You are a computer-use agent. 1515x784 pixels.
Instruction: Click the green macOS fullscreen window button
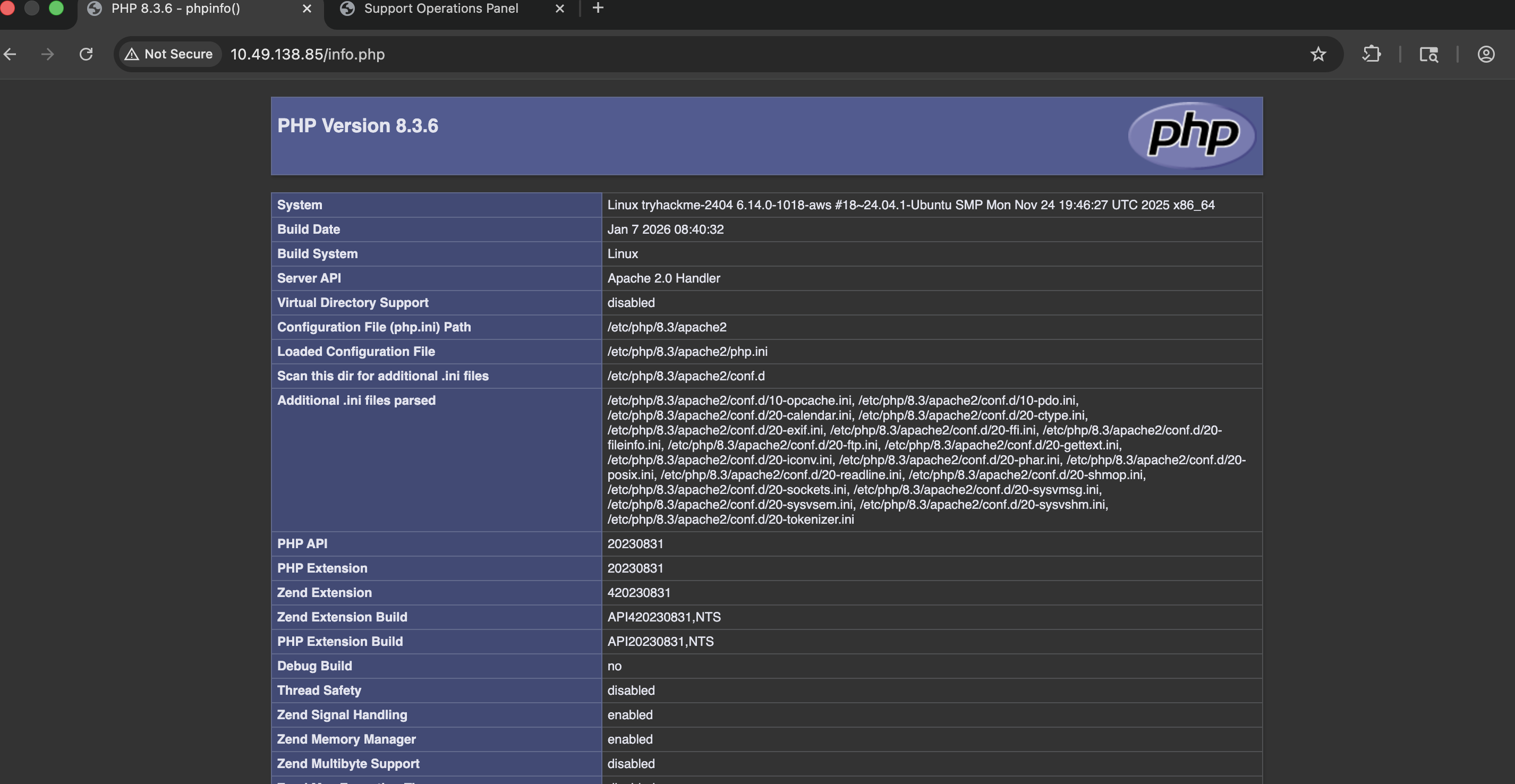(56, 7)
